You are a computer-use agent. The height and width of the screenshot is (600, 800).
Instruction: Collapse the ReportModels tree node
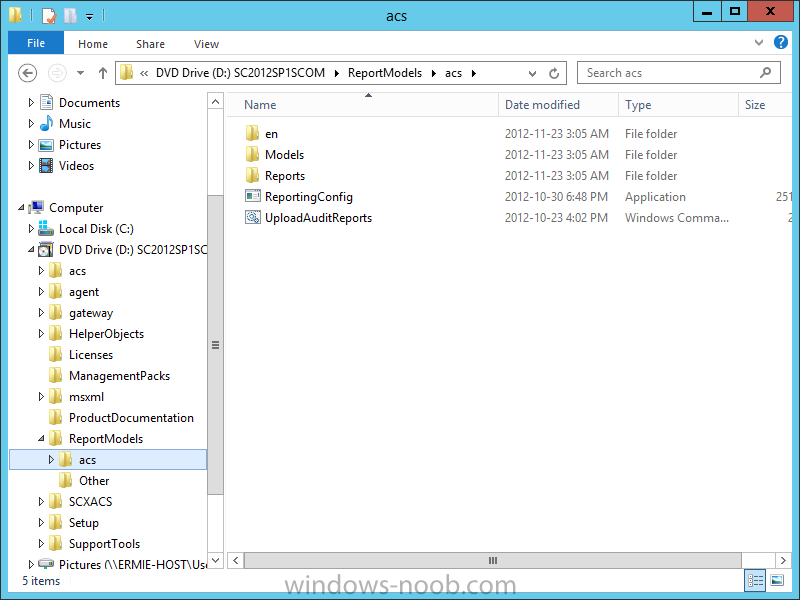coord(41,438)
